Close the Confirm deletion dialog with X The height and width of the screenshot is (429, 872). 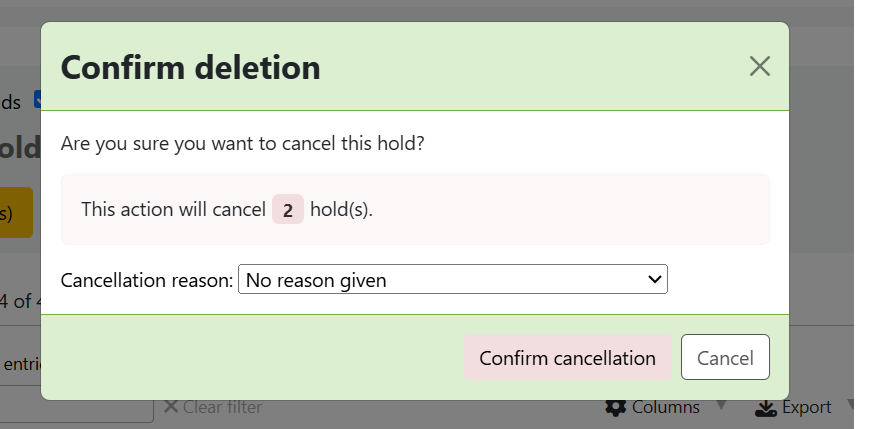pyautogui.click(x=760, y=66)
